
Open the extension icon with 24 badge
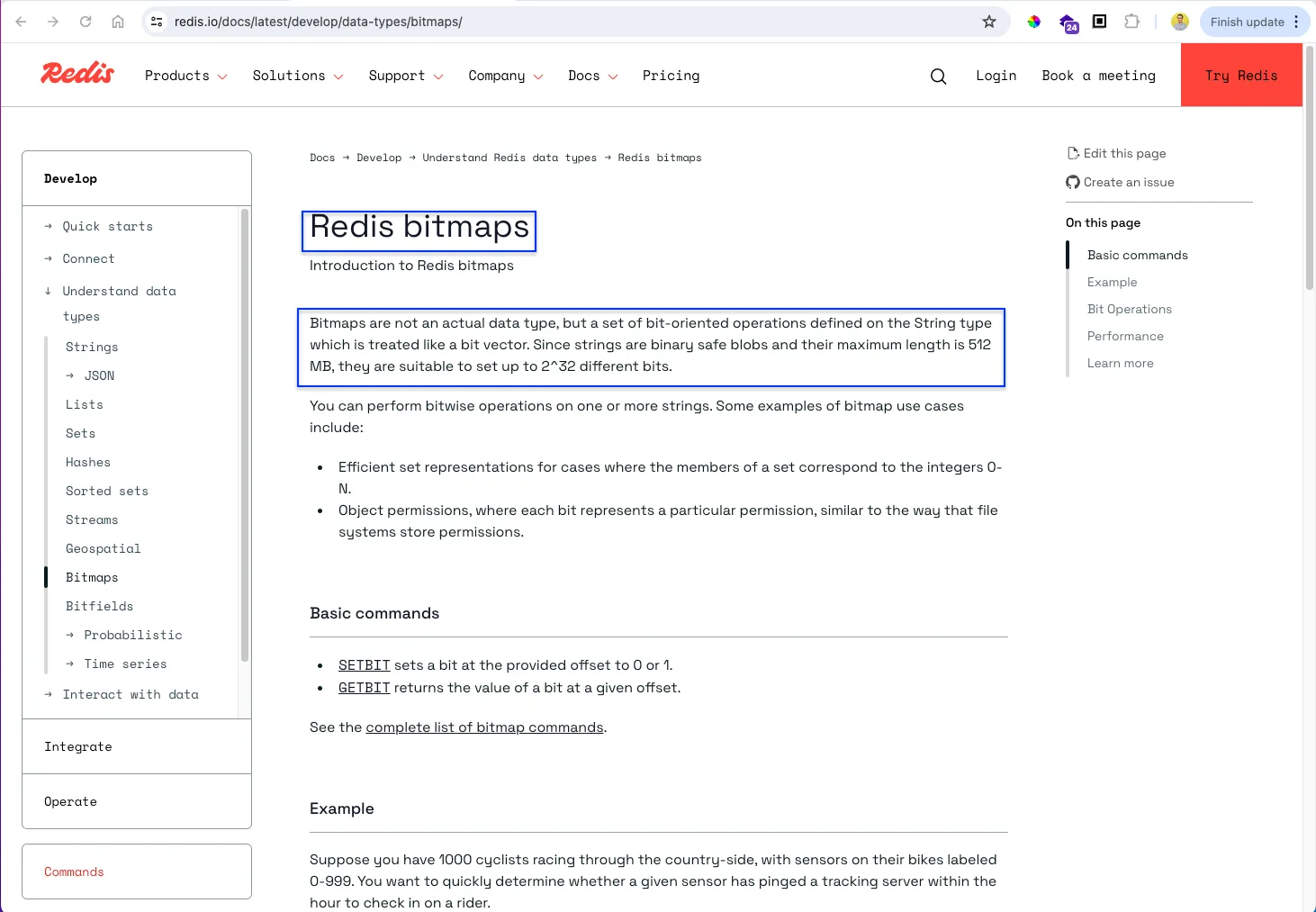[1068, 23]
